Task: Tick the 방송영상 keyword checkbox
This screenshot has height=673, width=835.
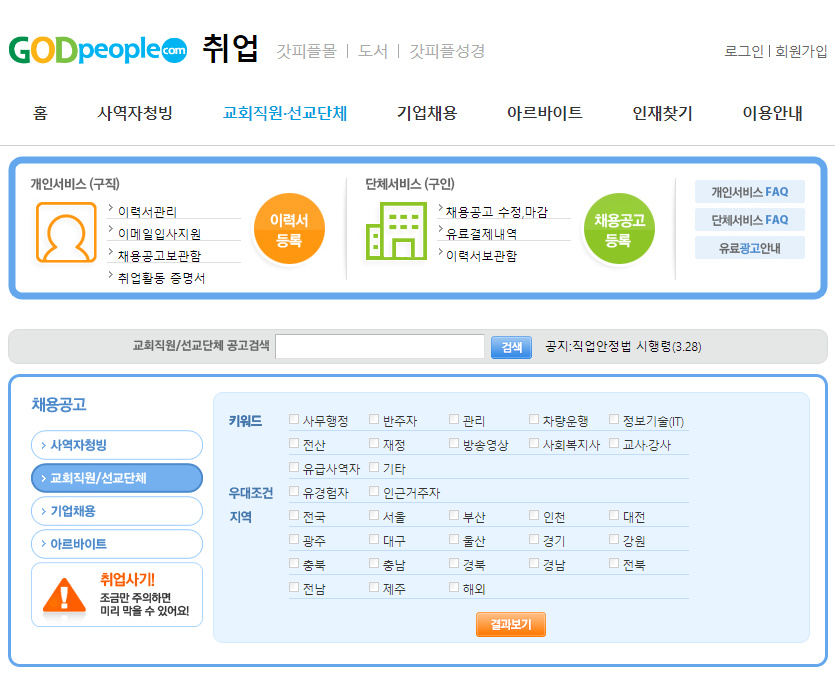Action: (x=454, y=443)
